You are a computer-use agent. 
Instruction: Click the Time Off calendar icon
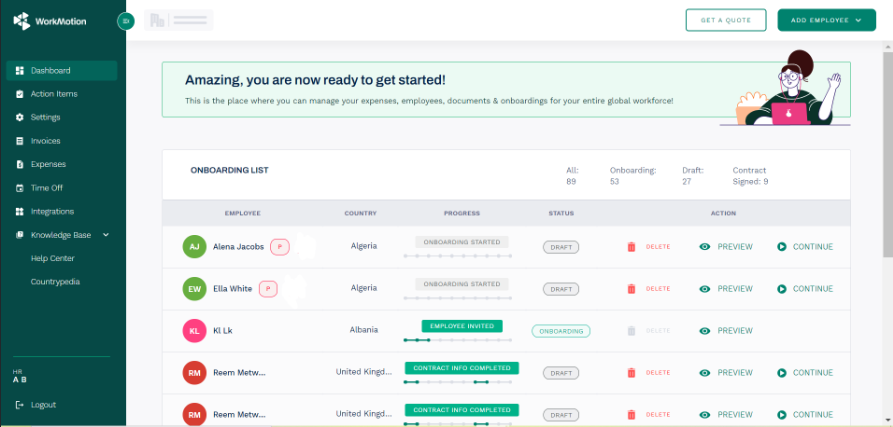20,188
